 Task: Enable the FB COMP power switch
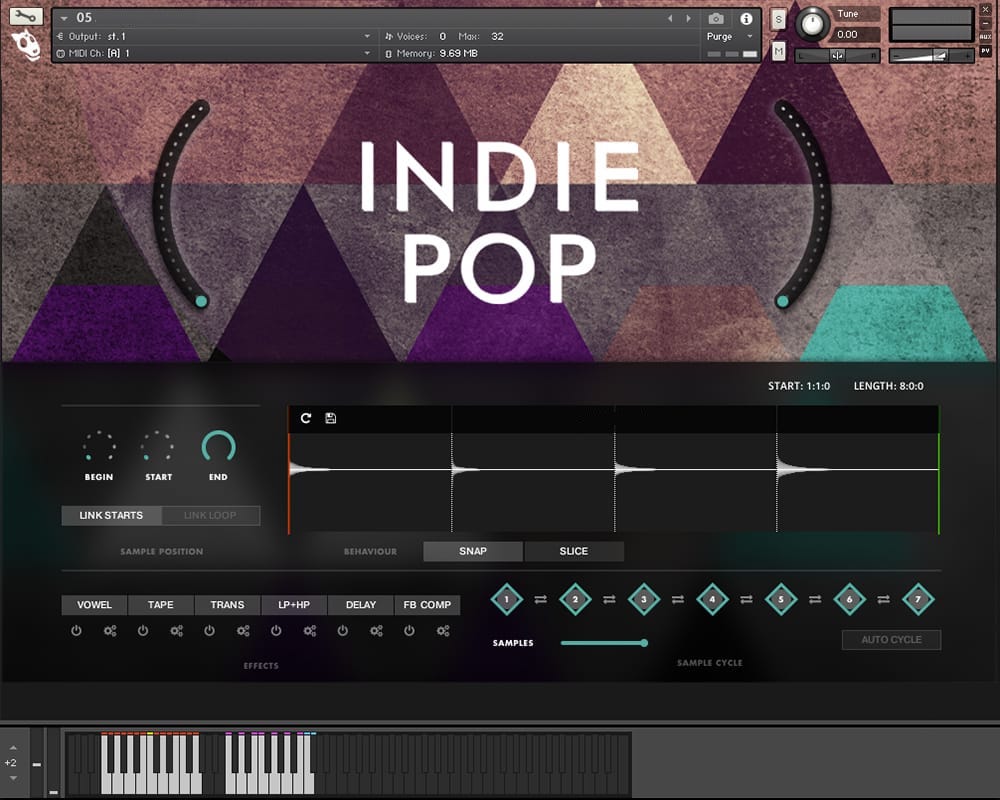[409, 631]
